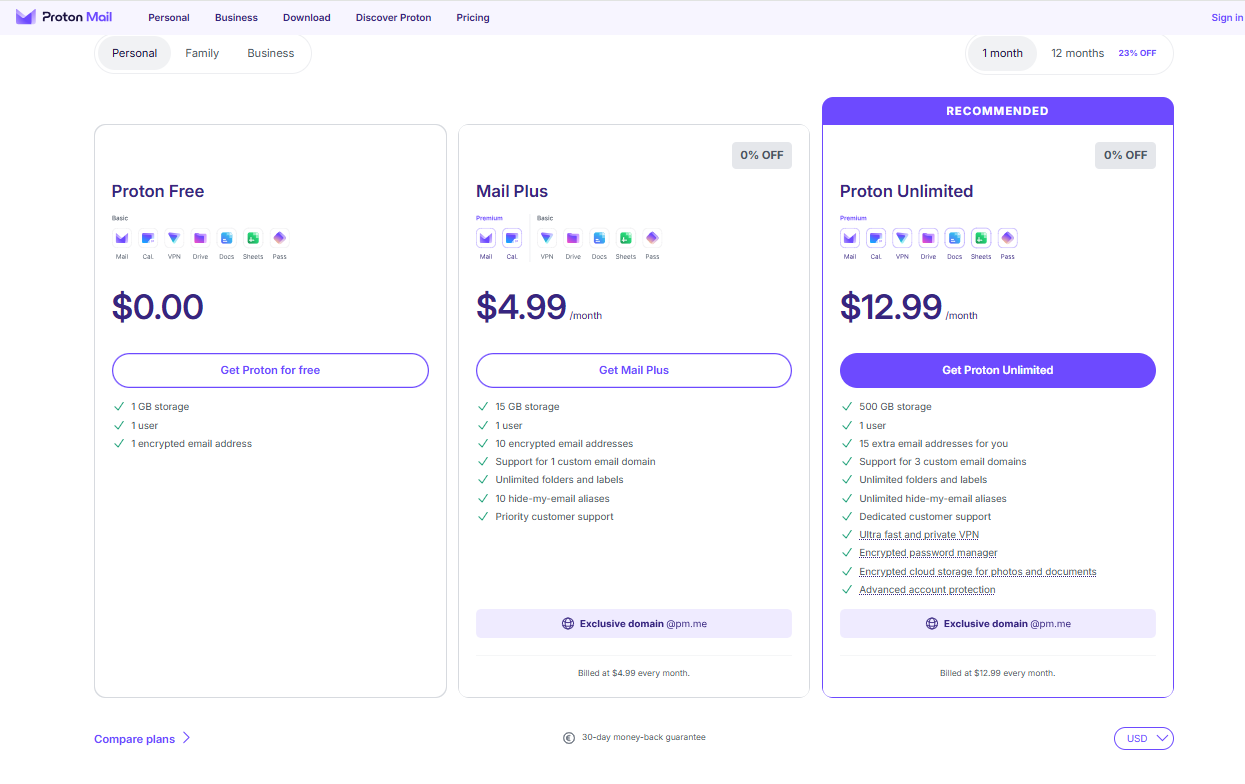Click Calendar icon in Proton Unlimited card
Screen dimensions: 1245x784
[876, 238]
